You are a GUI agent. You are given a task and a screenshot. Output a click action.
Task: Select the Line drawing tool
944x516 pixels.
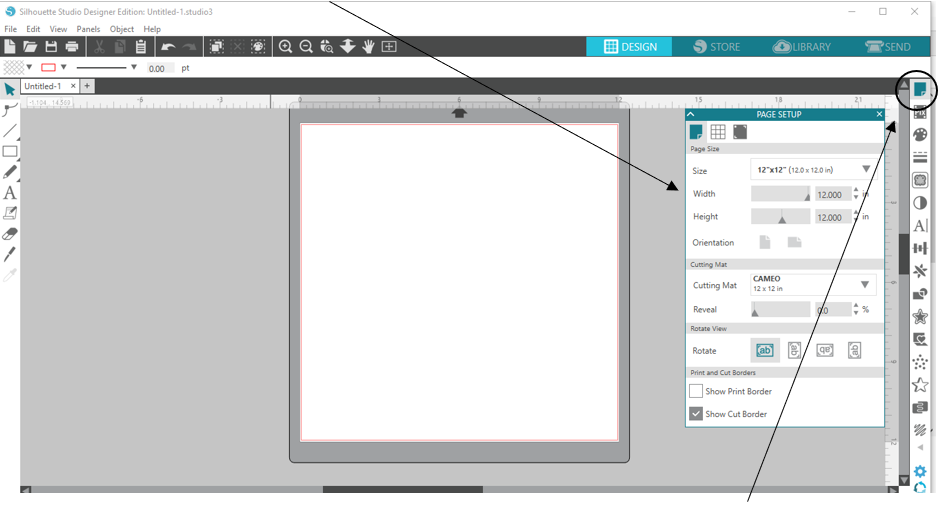10,130
